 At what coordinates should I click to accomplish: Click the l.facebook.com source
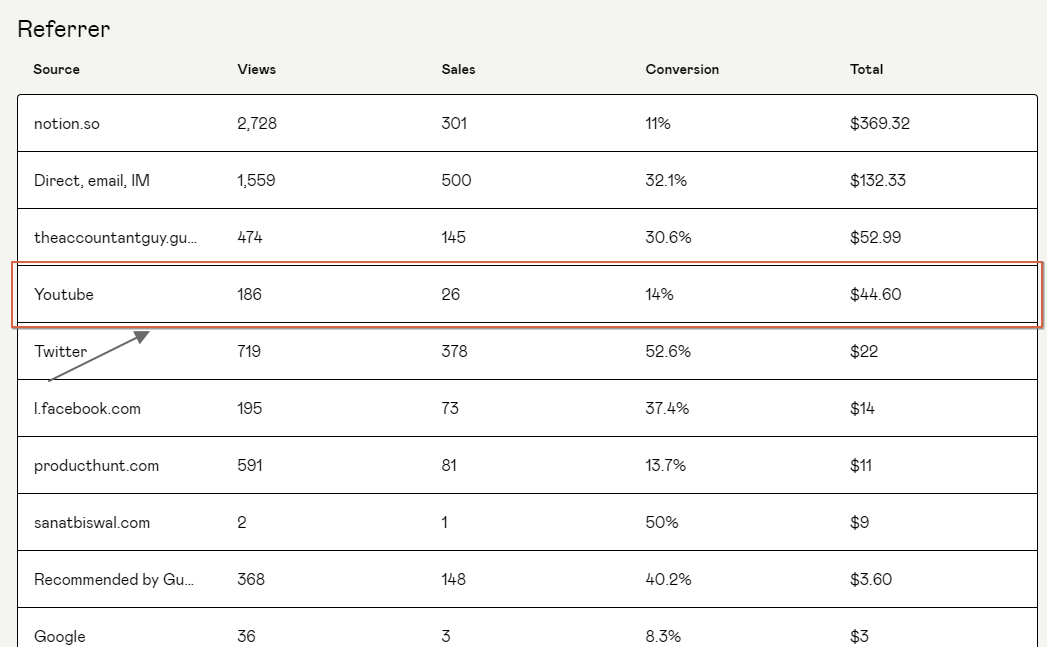click(x=87, y=409)
